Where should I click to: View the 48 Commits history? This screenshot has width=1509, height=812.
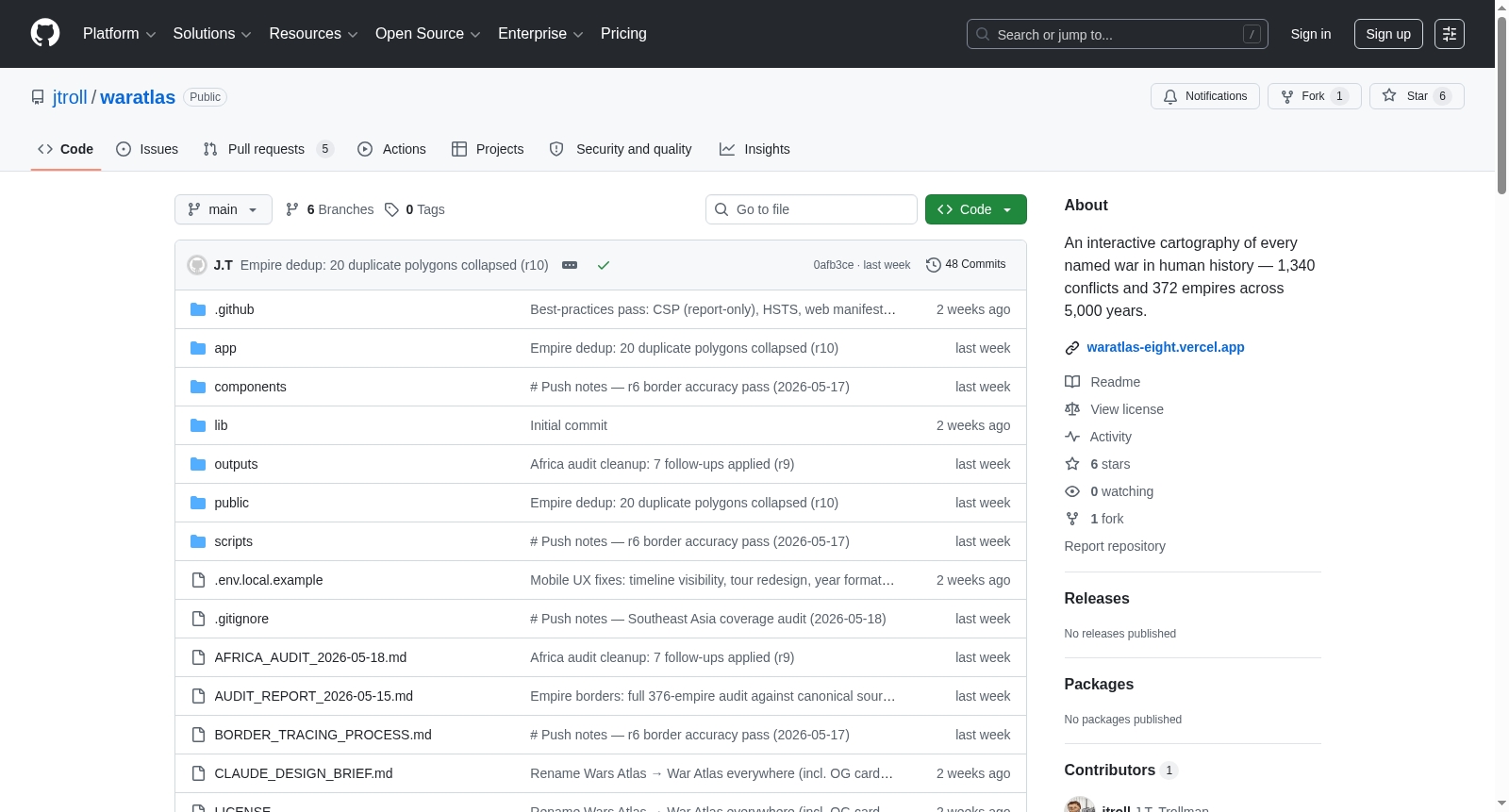pos(967,265)
